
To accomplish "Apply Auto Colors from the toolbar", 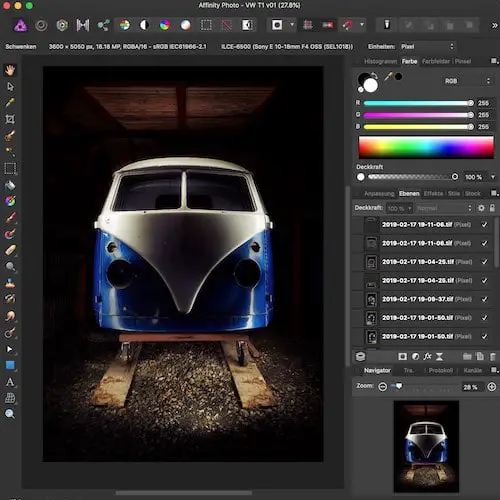I will (165, 25).
